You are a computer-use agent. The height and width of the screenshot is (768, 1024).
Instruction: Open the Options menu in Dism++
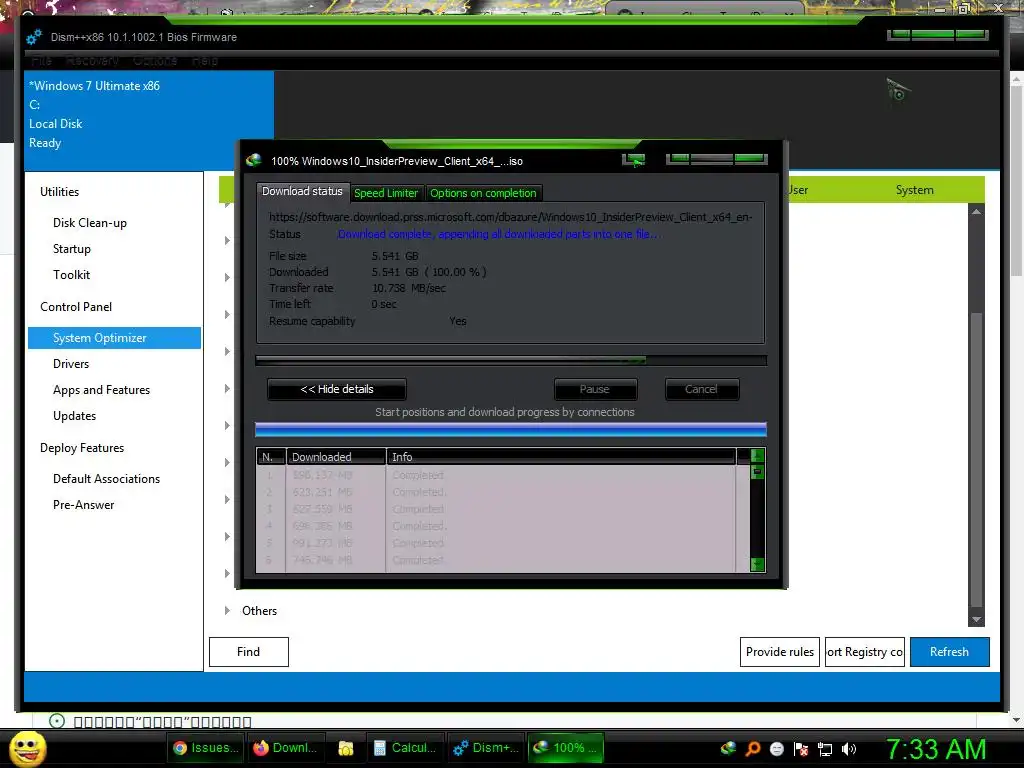tap(155, 61)
